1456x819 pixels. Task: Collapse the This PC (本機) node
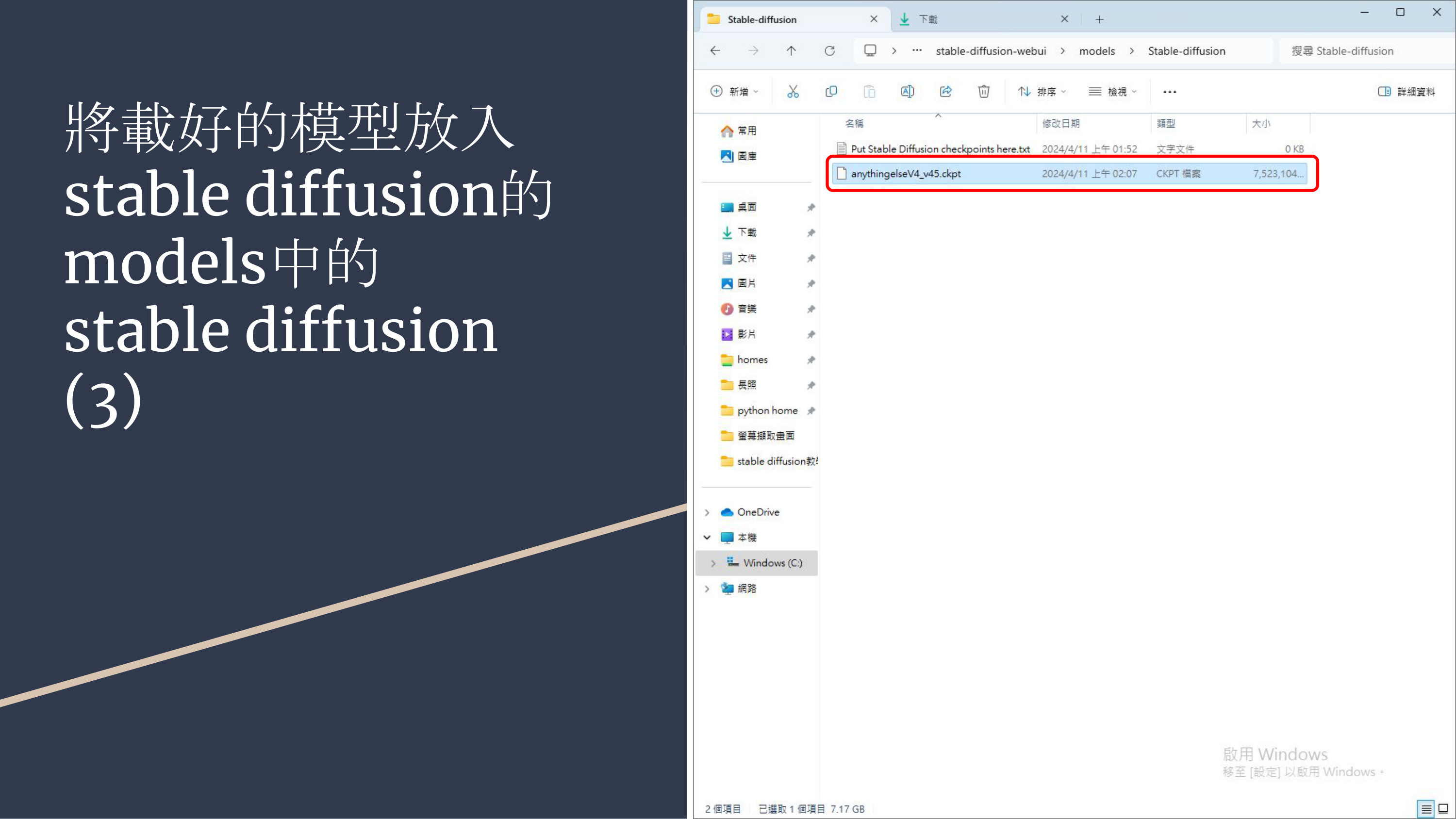707,538
